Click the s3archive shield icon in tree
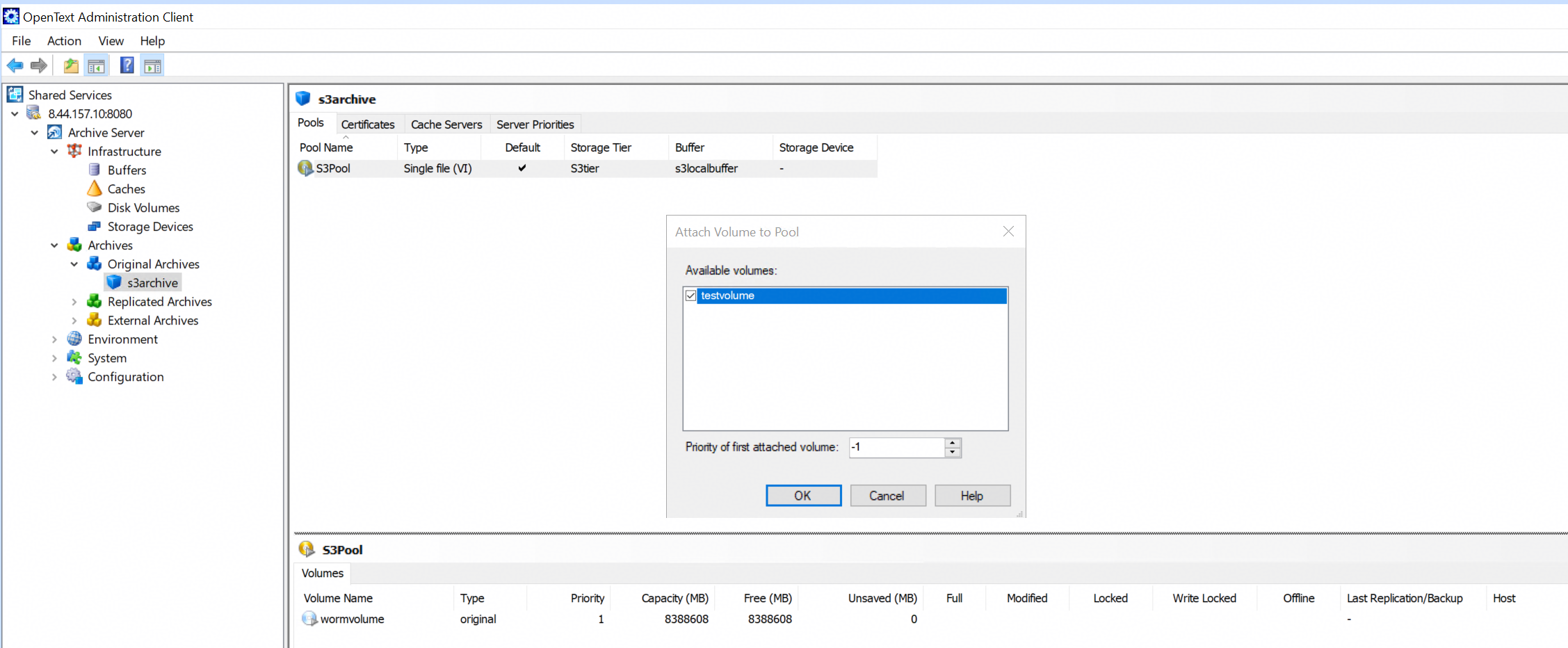The width and height of the screenshot is (1568, 648). 114,282
